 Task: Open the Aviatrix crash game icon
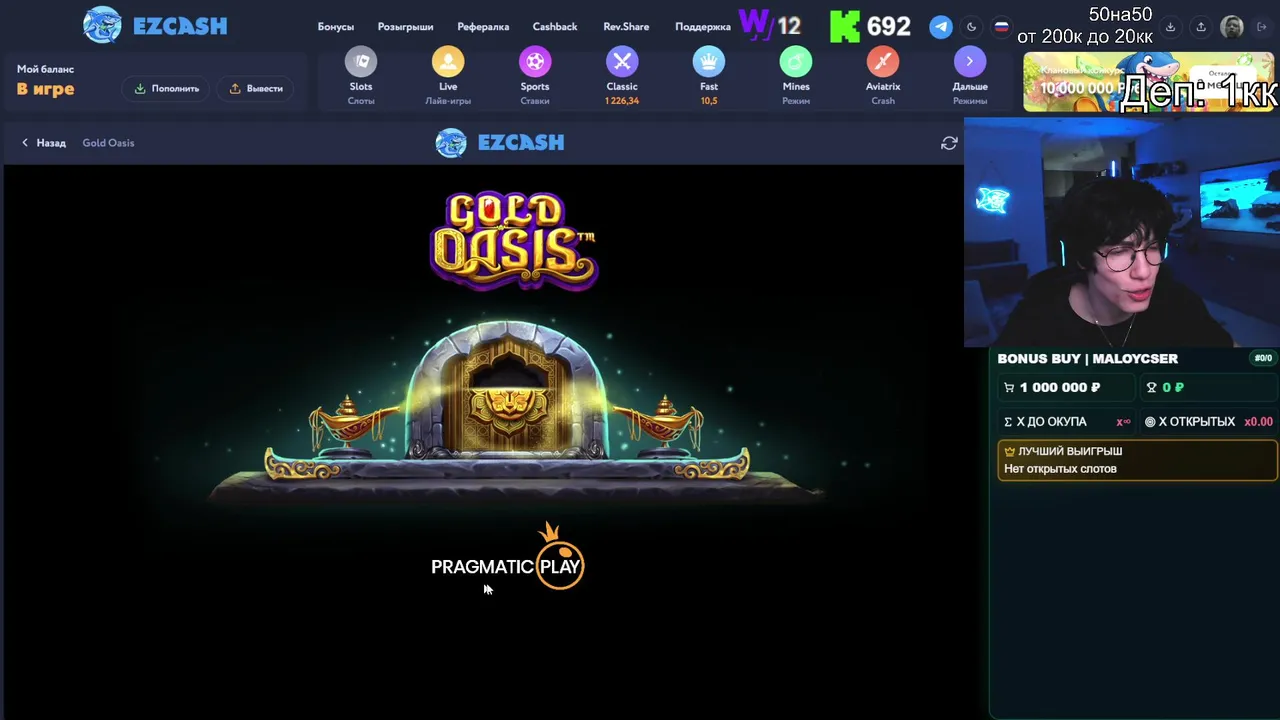coord(883,62)
